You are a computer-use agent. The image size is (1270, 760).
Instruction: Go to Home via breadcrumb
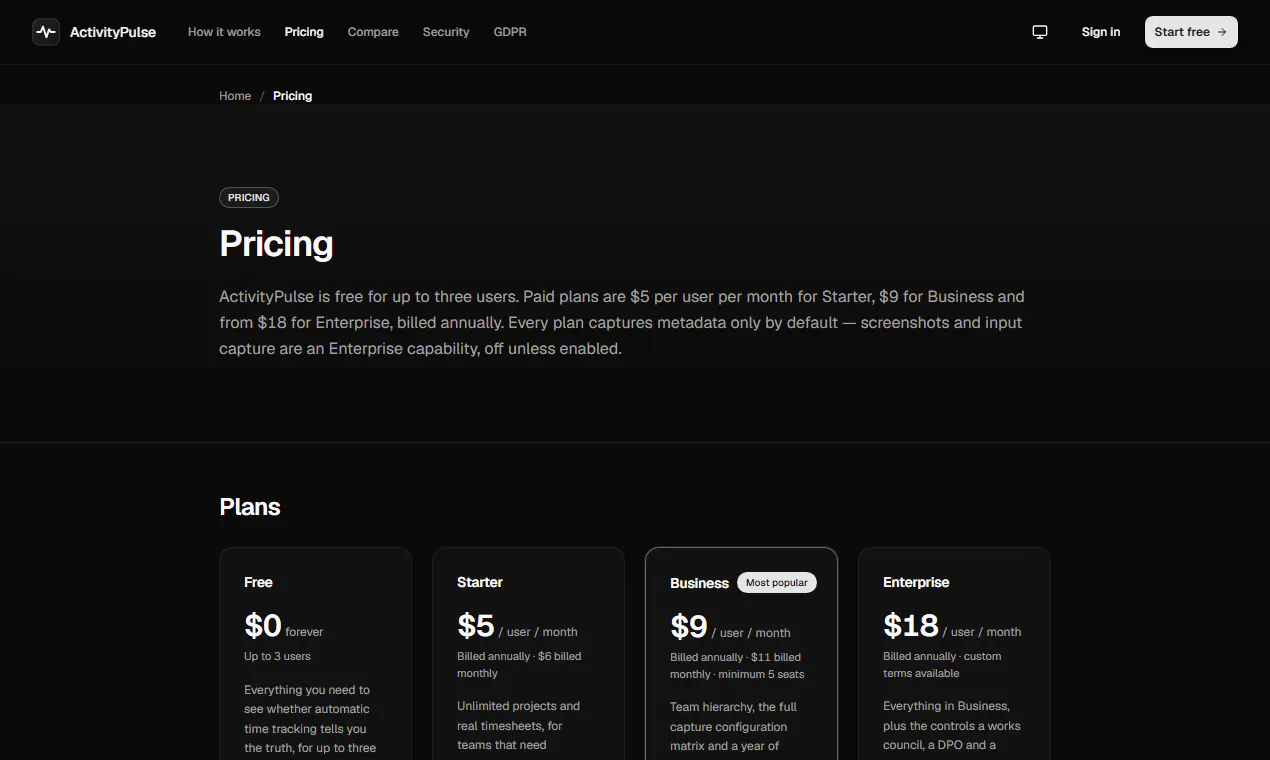click(235, 96)
